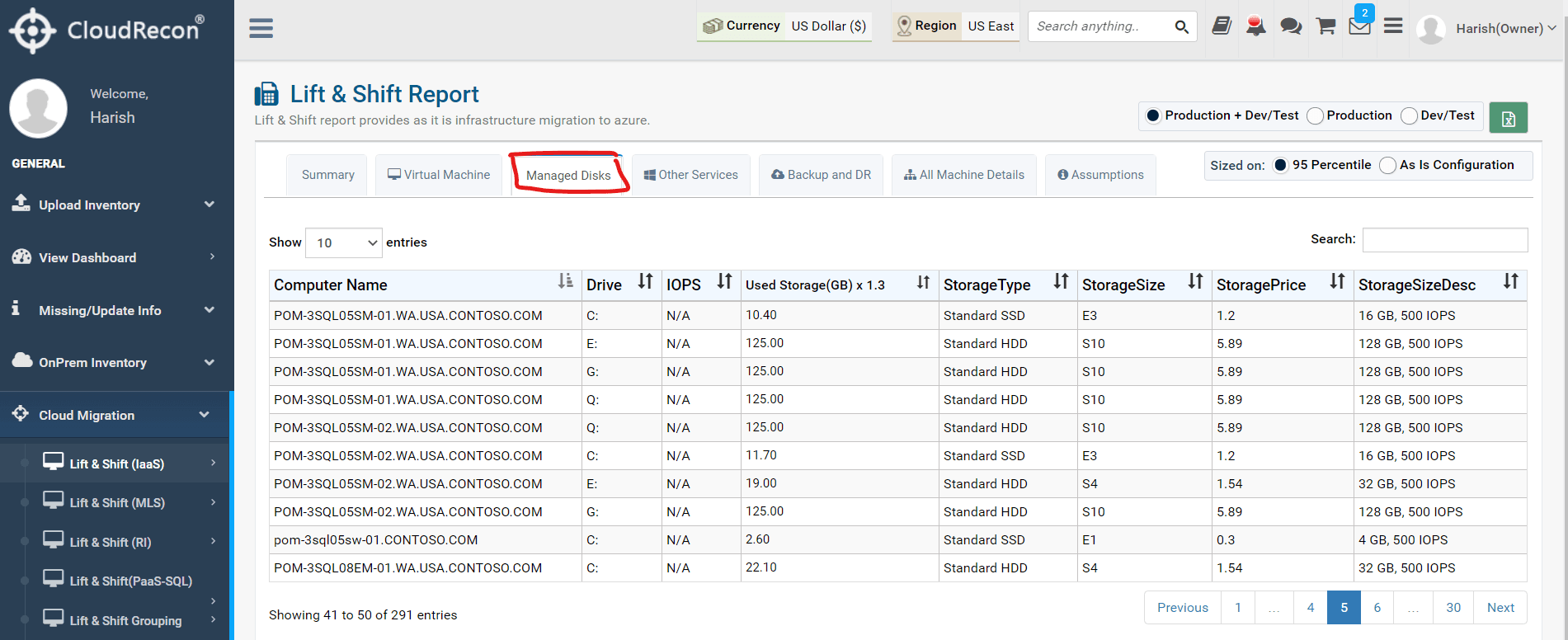The image size is (1568, 640).
Task: Select 95 Percentile sizing option
Action: click(1280, 165)
